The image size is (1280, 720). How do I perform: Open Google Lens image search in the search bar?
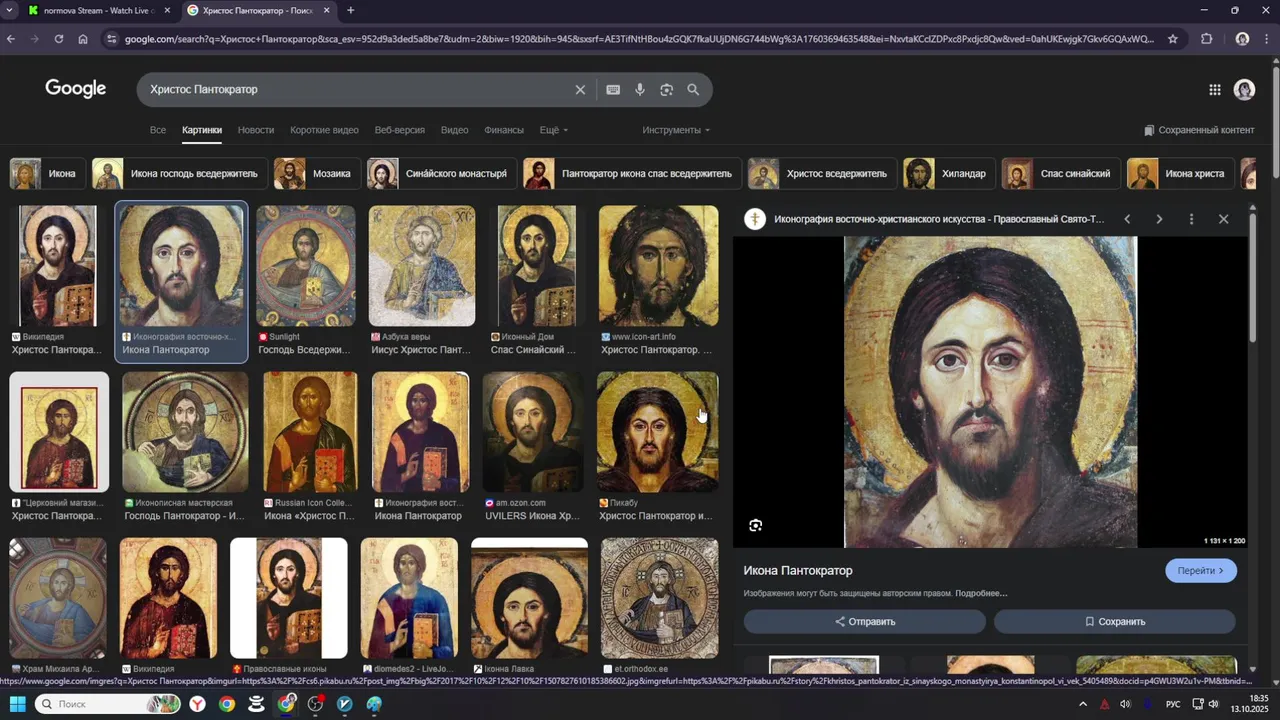pos(667,90)
